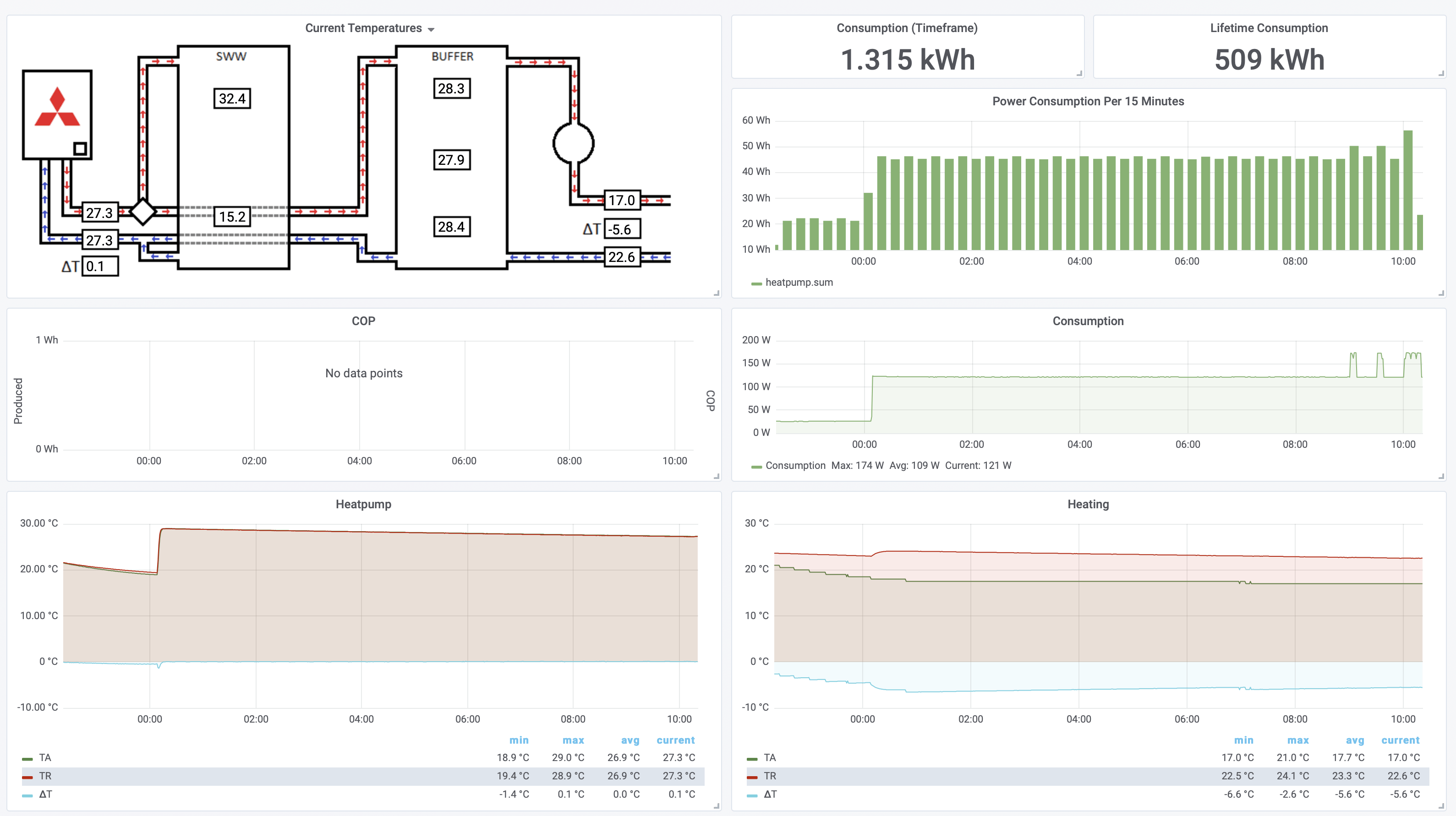Image resolution: width=1456 pixels, height=816 pixels.
Task: Click the resize handle of the Lifetime Consumption panel
Action: [1441, 73]
